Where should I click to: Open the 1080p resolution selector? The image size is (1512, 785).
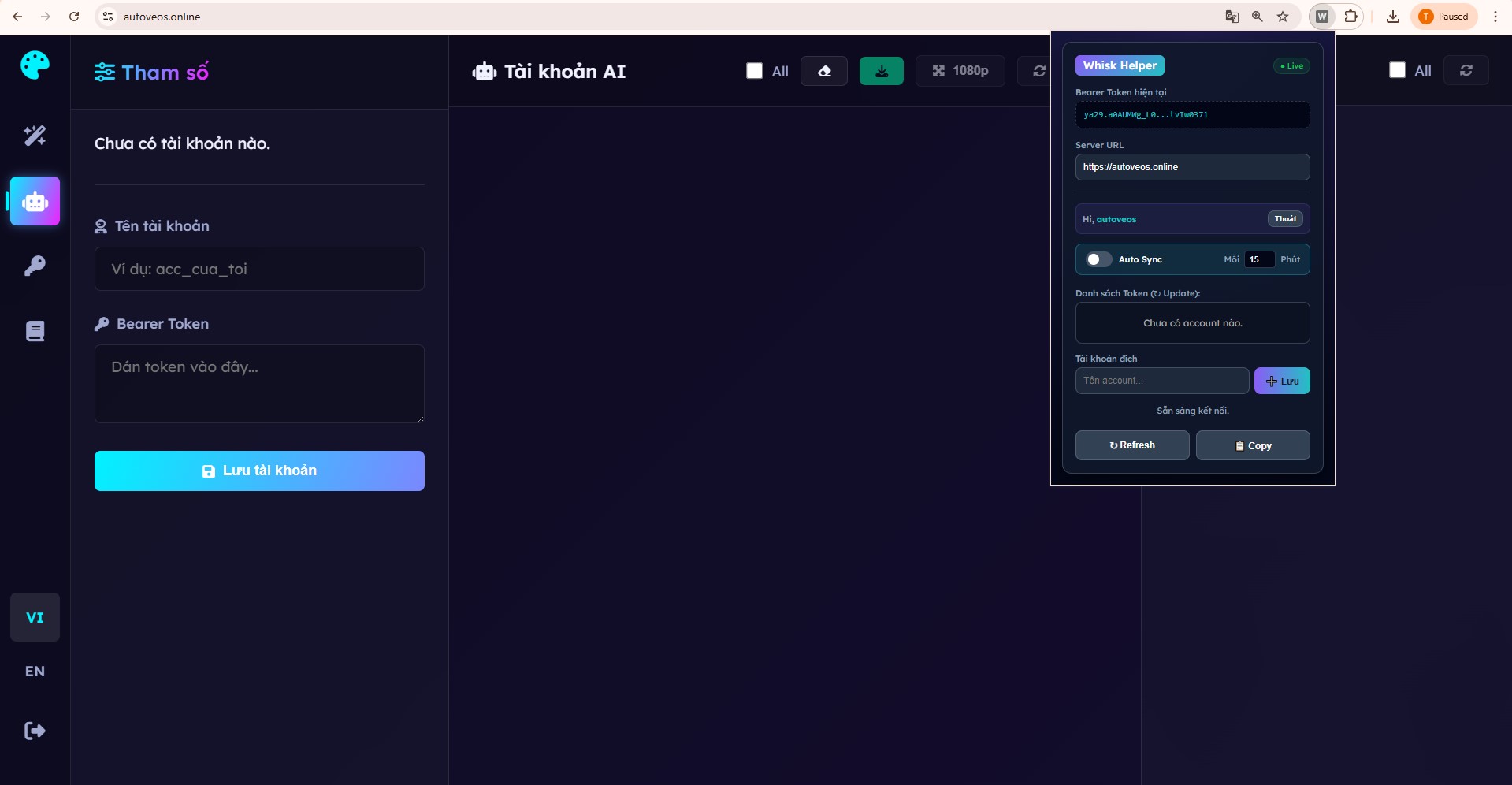(x=960, y=71)
